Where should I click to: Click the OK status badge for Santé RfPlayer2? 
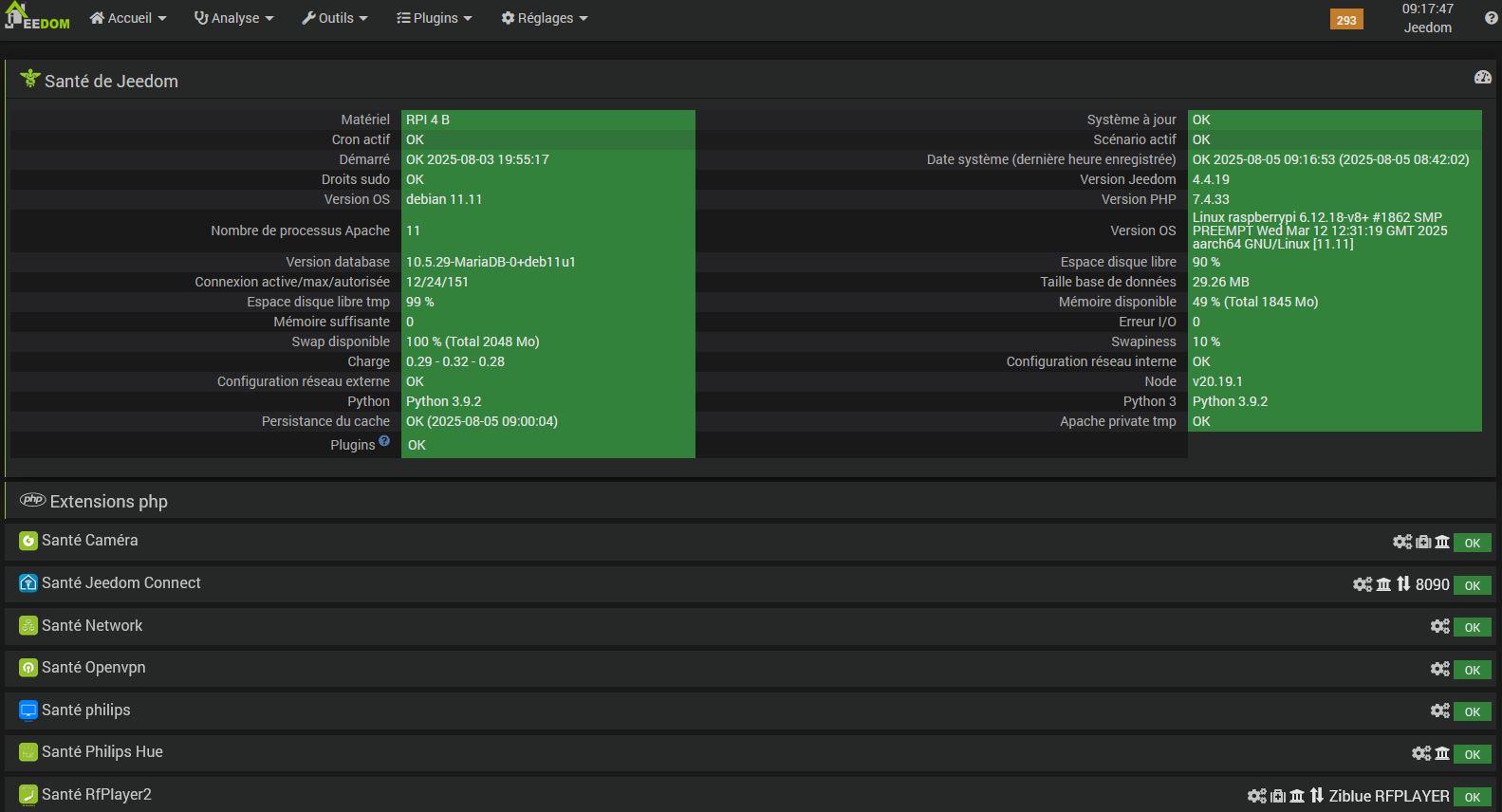tap(1472, 797)
